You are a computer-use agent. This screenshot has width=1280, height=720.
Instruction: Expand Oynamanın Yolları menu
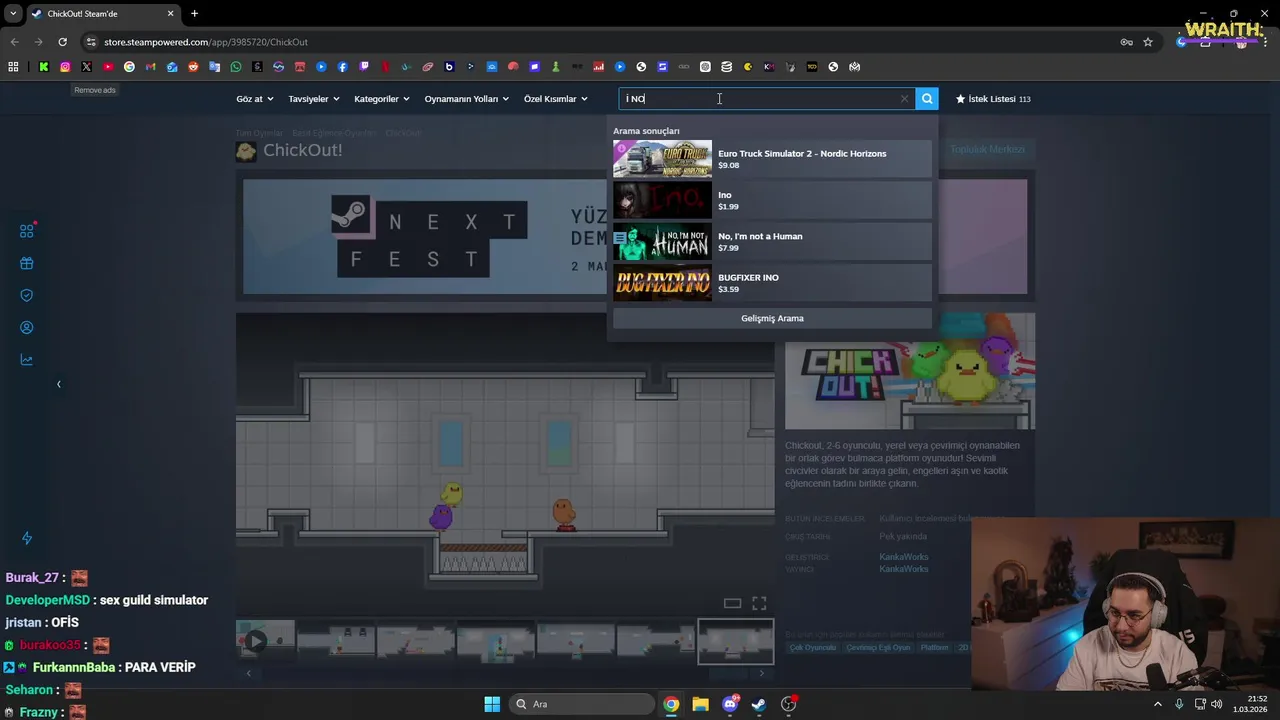[467, 99]
